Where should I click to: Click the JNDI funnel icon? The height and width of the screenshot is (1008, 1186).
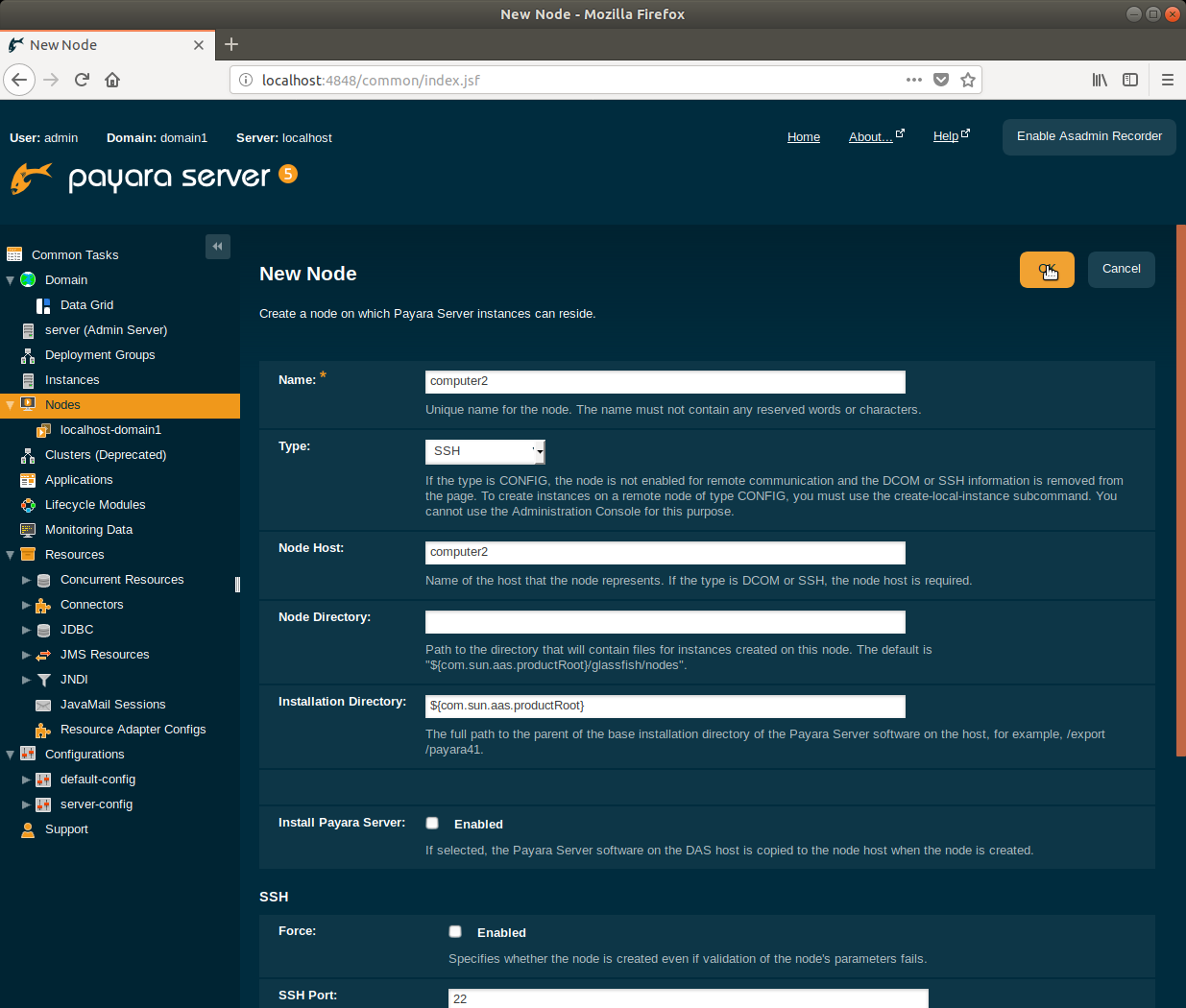click(43, 680)
